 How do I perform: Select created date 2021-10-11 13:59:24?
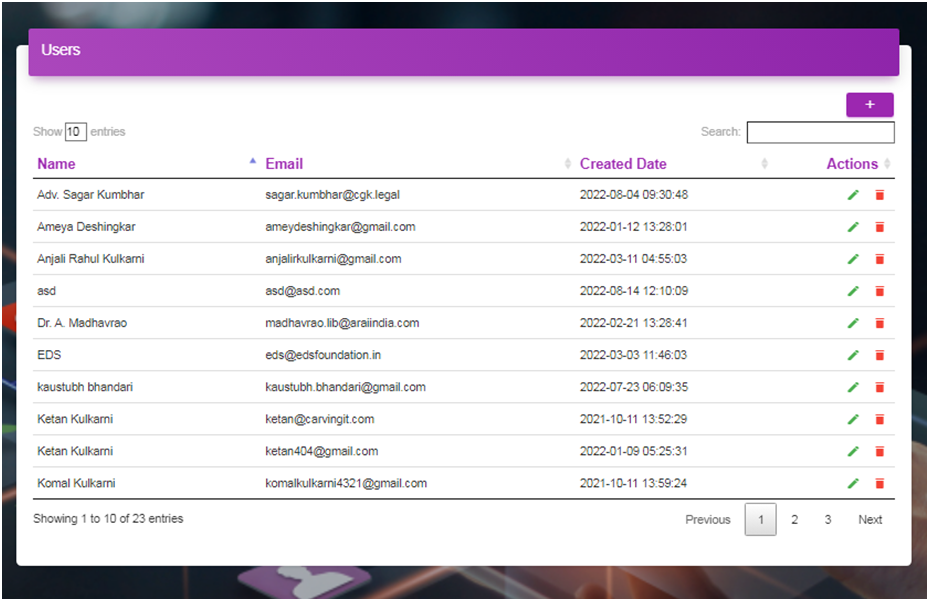coord(633,483)
